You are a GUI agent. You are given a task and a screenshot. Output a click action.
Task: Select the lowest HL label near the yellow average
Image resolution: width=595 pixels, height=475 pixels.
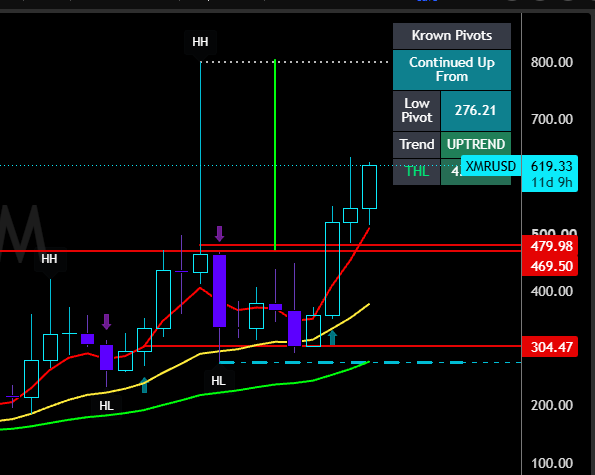pos(107,406)
